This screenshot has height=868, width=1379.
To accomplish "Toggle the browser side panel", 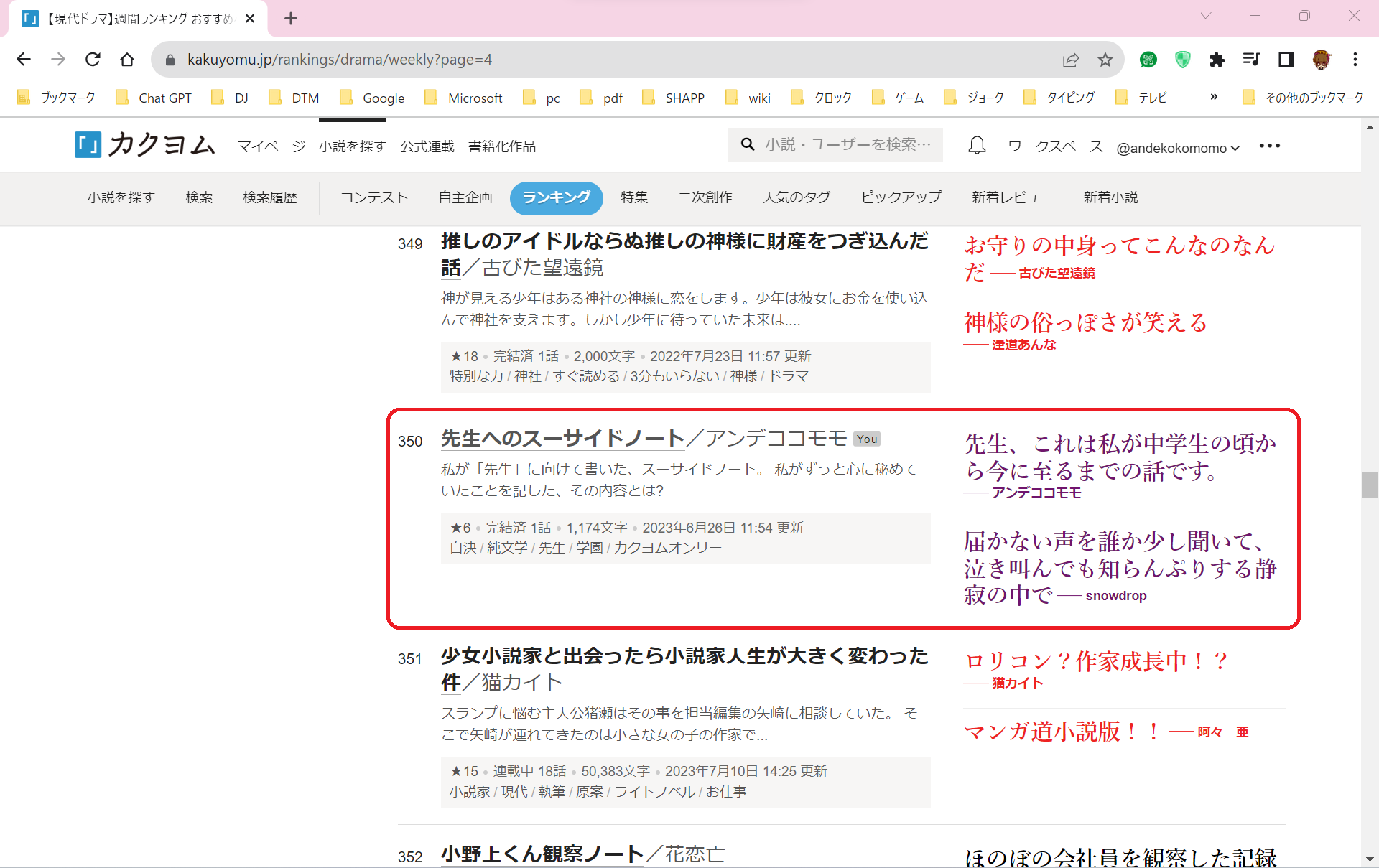I will click(1286, 60).
